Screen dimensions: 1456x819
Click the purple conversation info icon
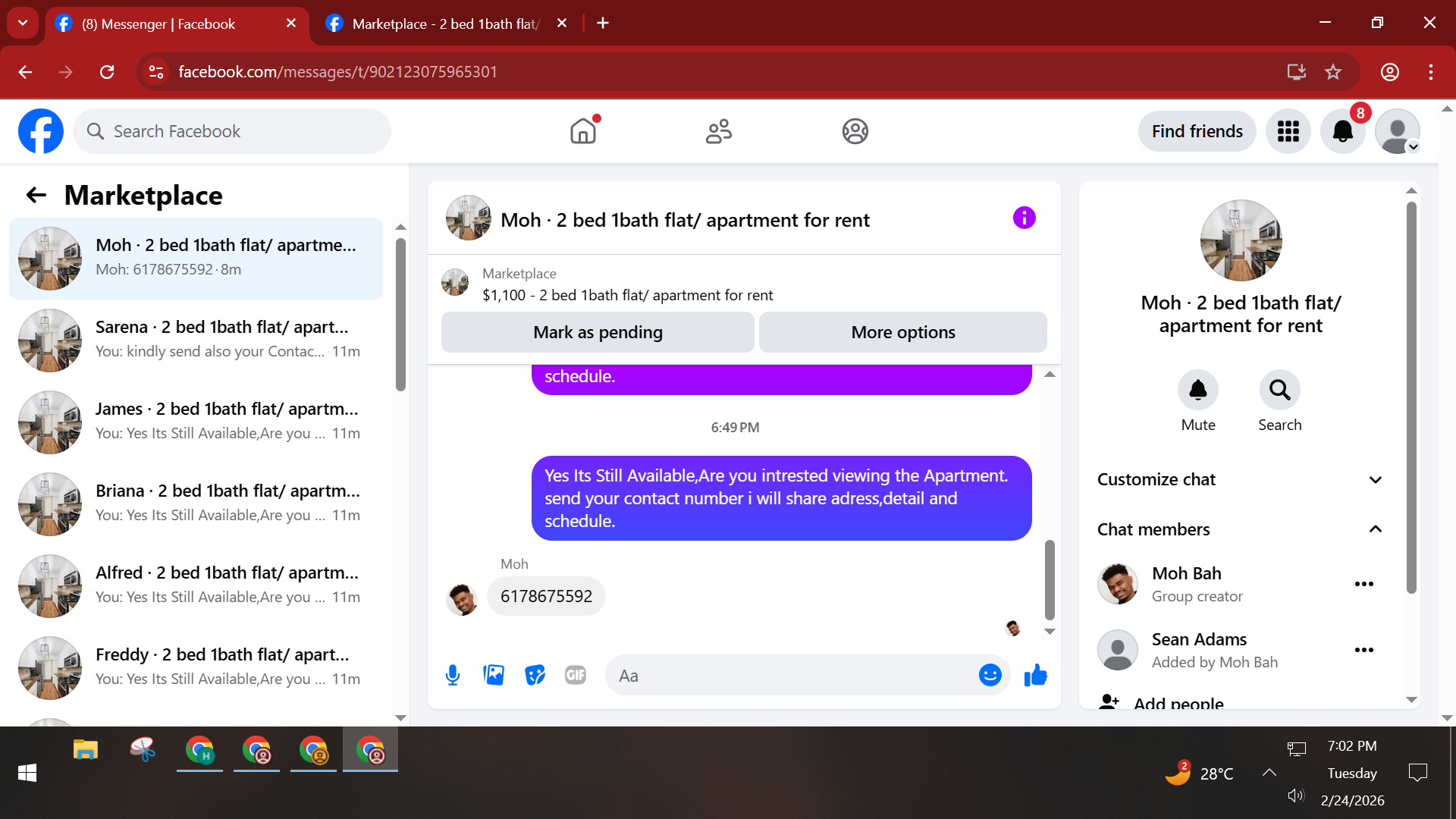1024,218
